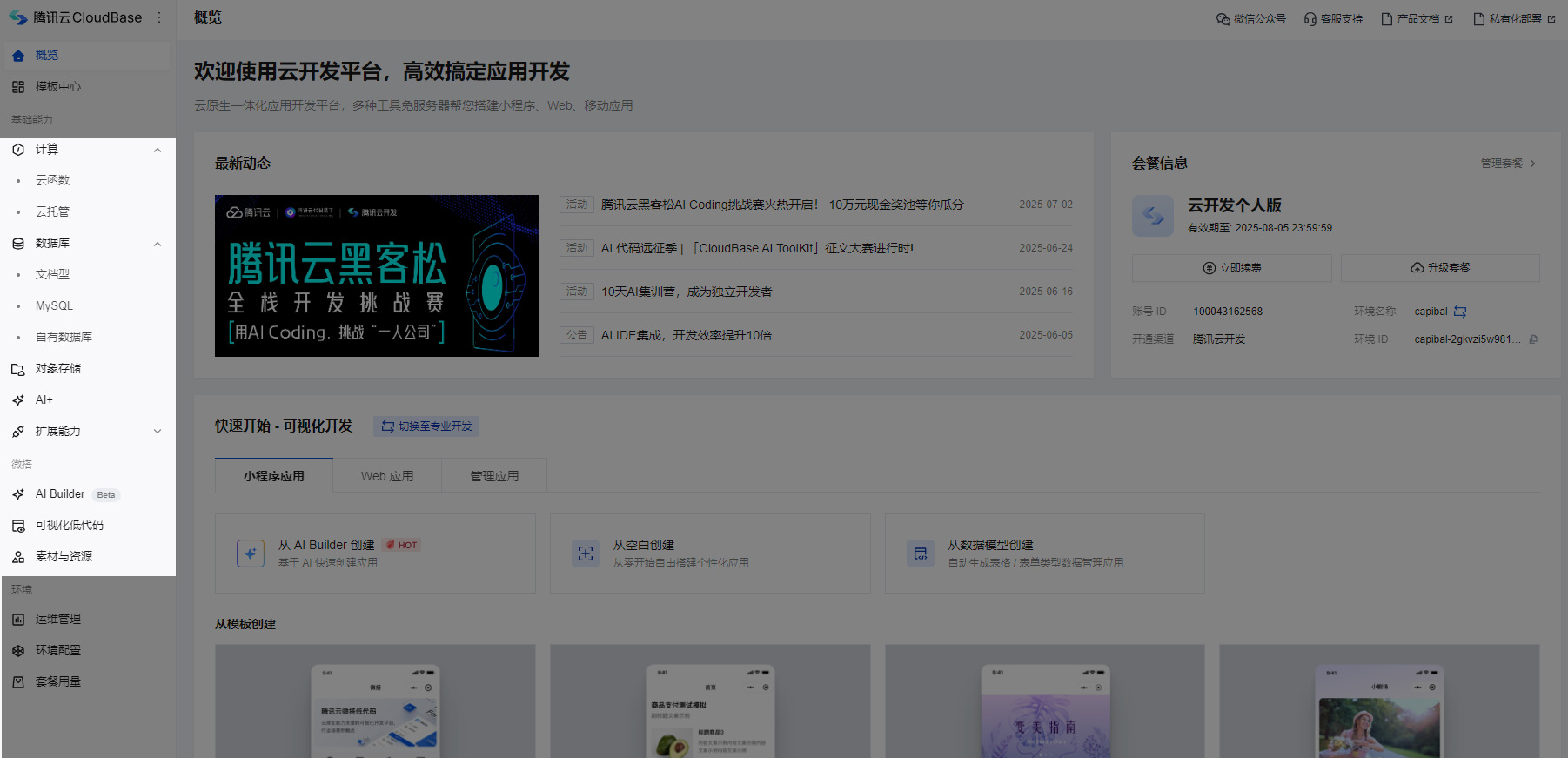Open the AI 代码远征季 news item
Screen dimensions: 1568x758
[757, 248]
